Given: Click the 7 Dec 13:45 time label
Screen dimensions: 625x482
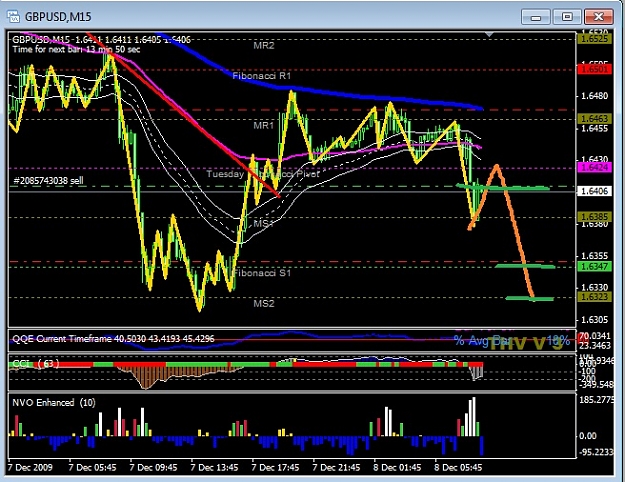Looking at the screenshot, I should (x=214, y=467).
